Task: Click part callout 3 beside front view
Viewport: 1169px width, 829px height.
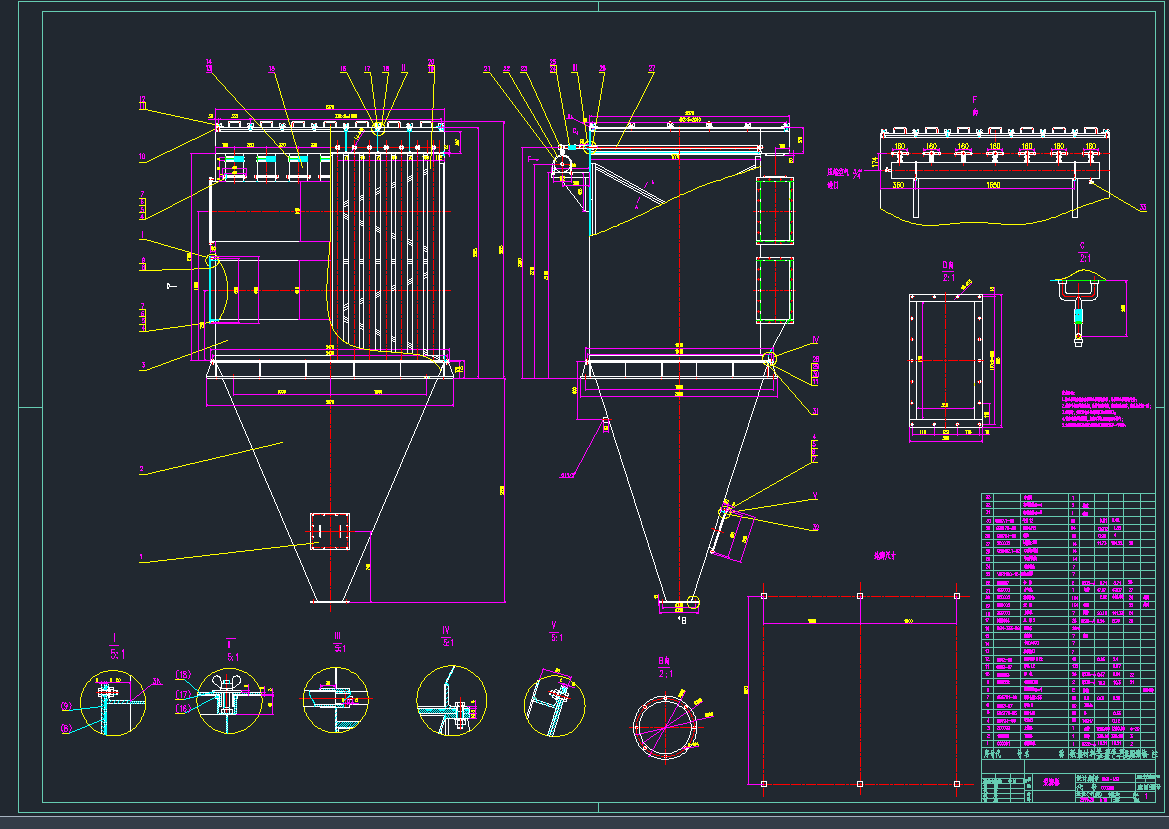Action: pyautogui.click(x=143, y=366)
